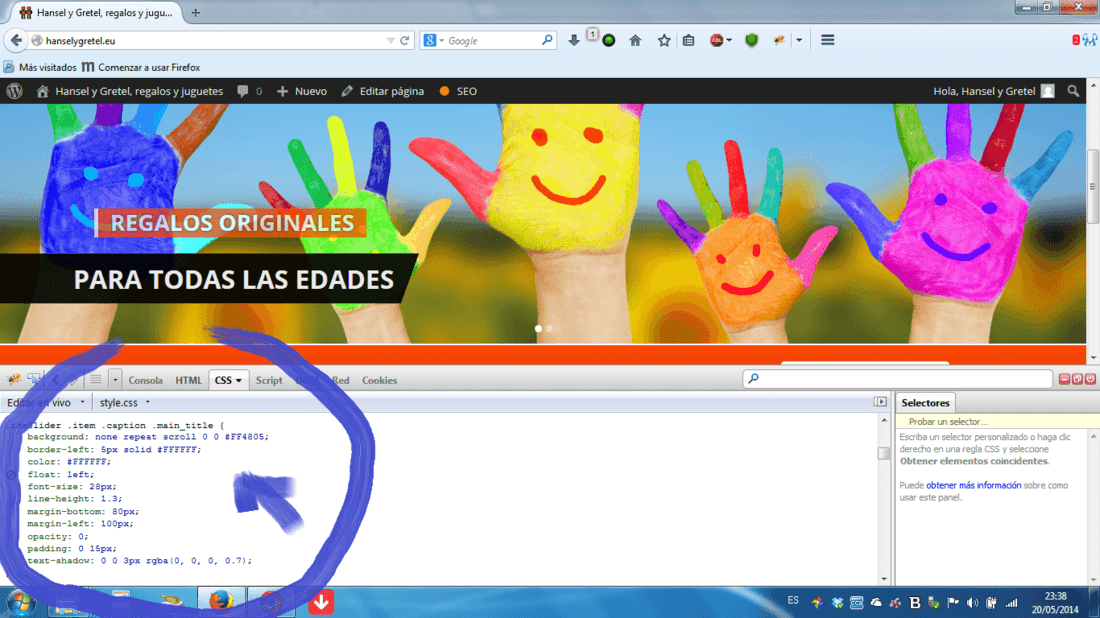Click the green shield addon icon
1100x618 pixels.
click(x=751, y=41)
